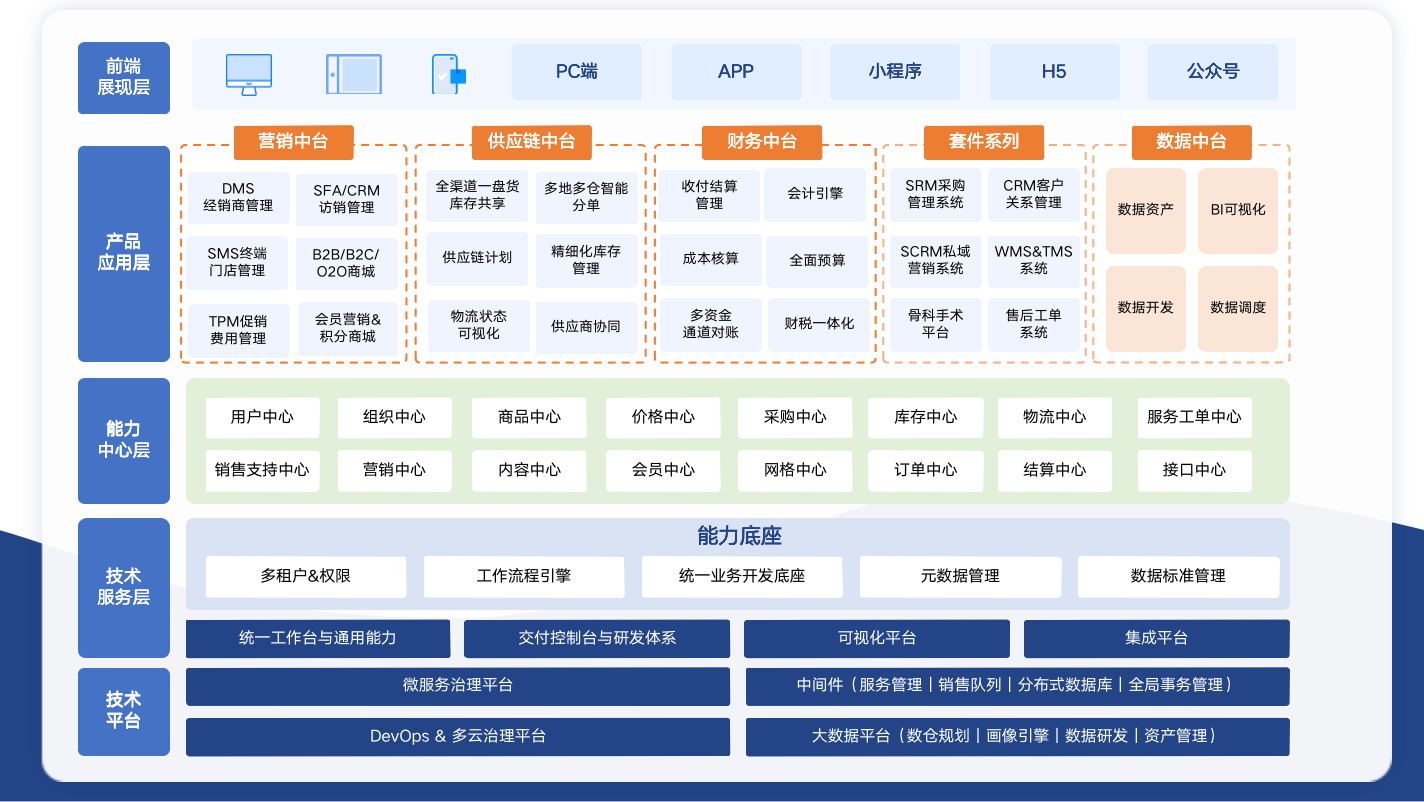
Task: Switch to the 供应链中台 header
Action: [532, 142]
